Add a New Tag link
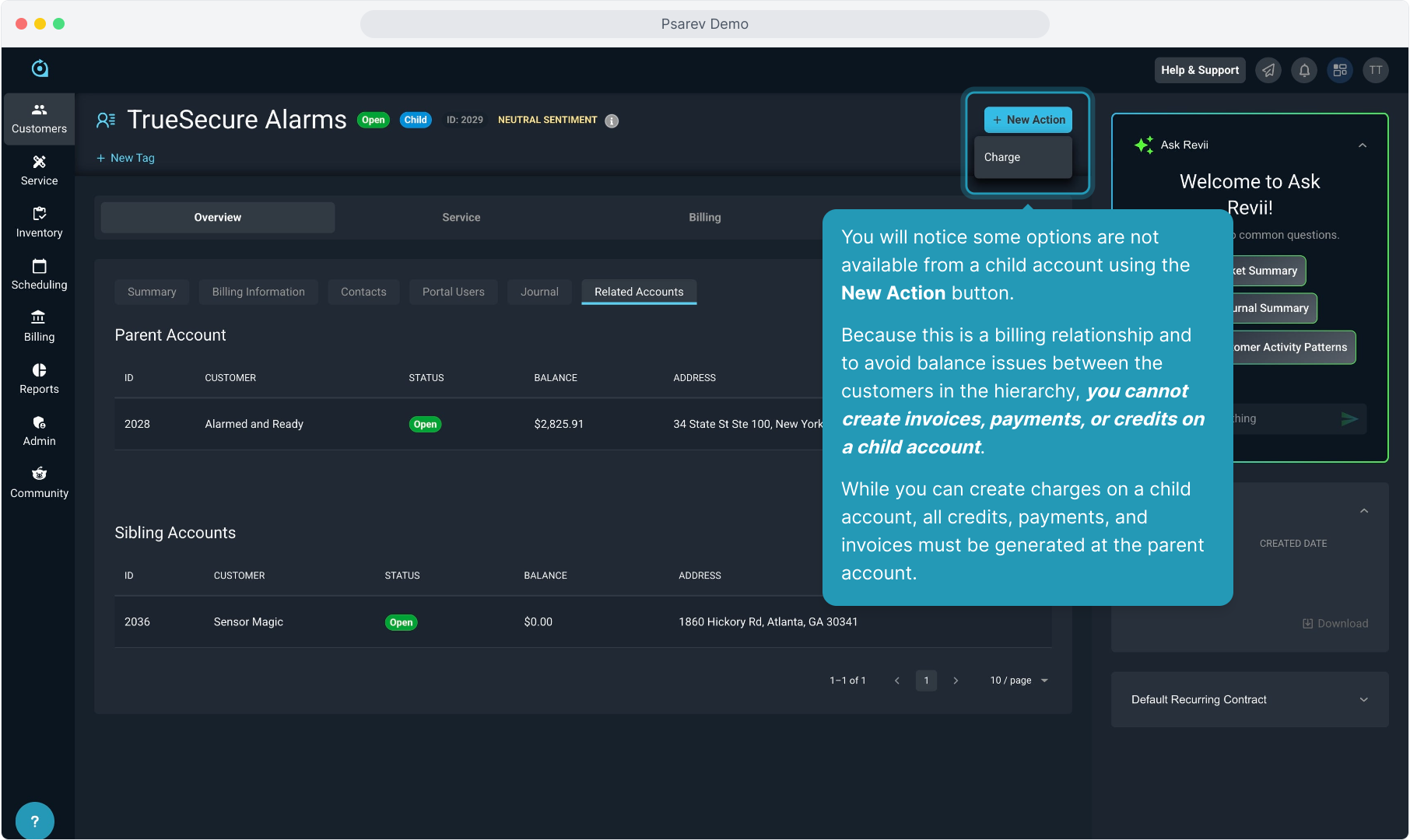Image resolution: width=1410 pixels, height=840 pixels. click(x=125, y=158)
